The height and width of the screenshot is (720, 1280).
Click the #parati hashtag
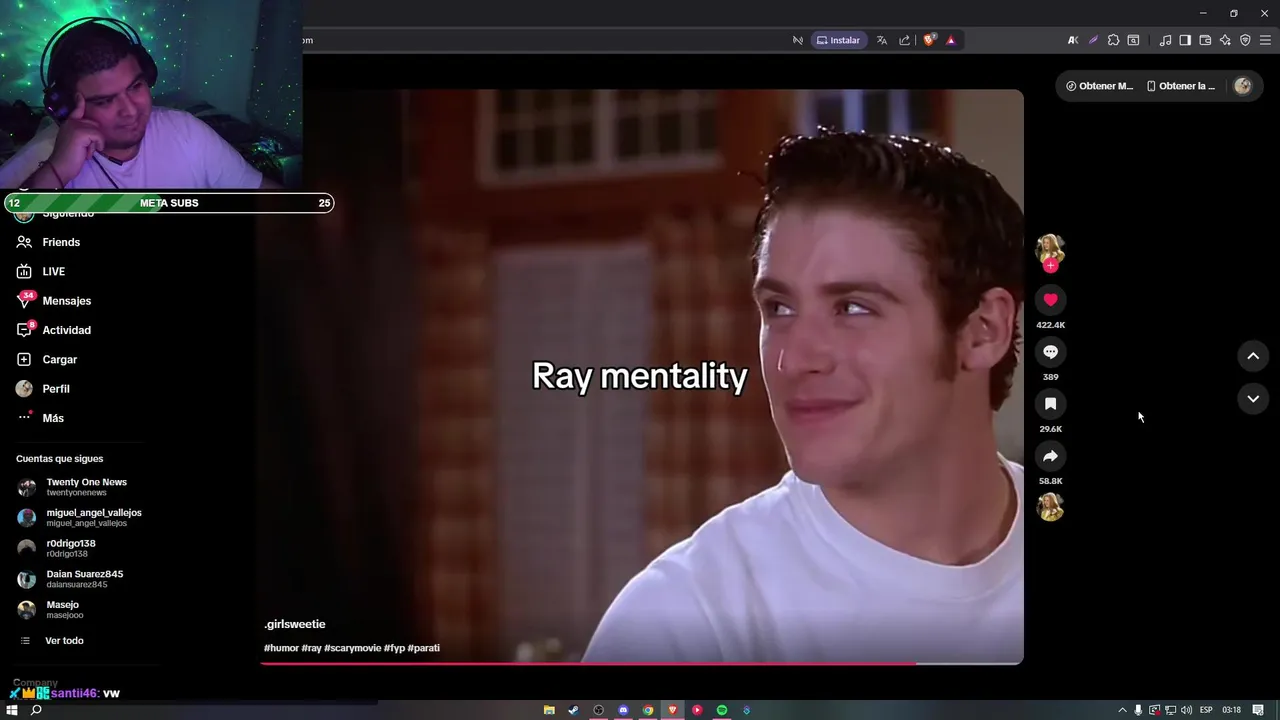coord(424,648)
